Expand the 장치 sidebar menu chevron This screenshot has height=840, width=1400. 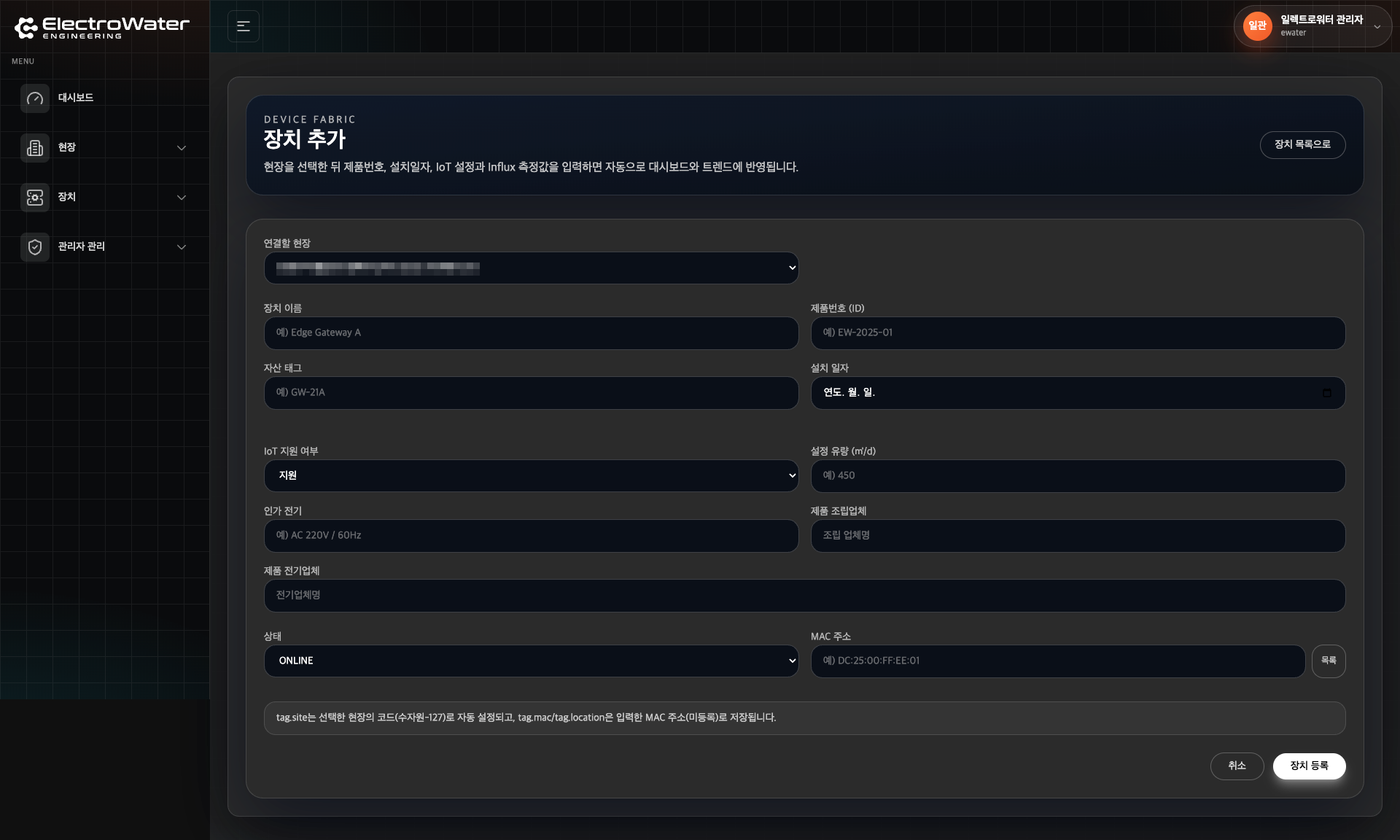coord(182,198)
